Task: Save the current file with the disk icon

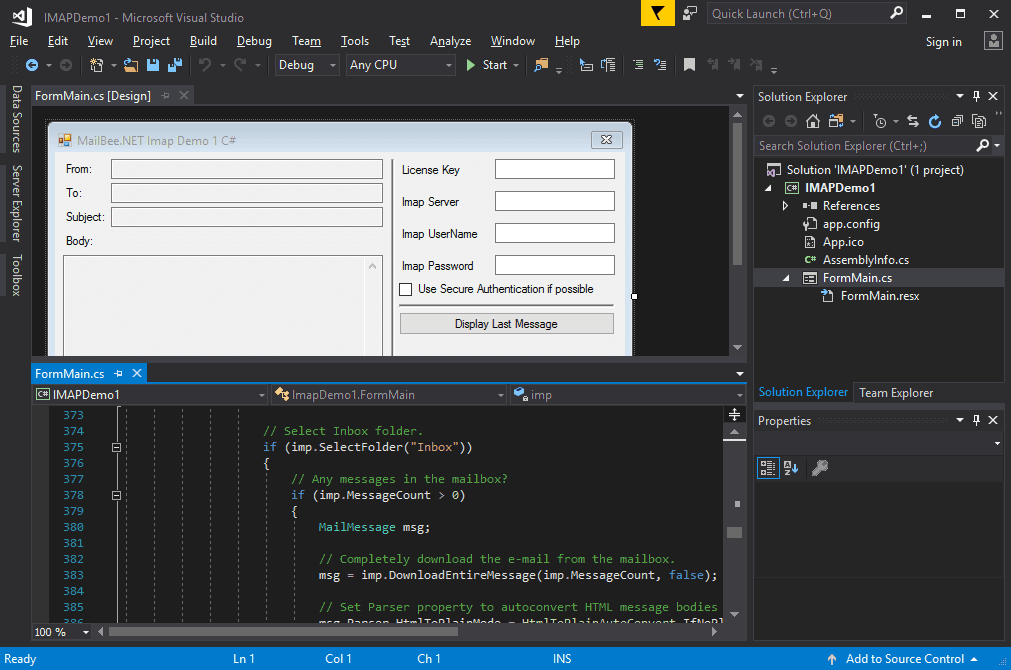Action: (153, 65)
